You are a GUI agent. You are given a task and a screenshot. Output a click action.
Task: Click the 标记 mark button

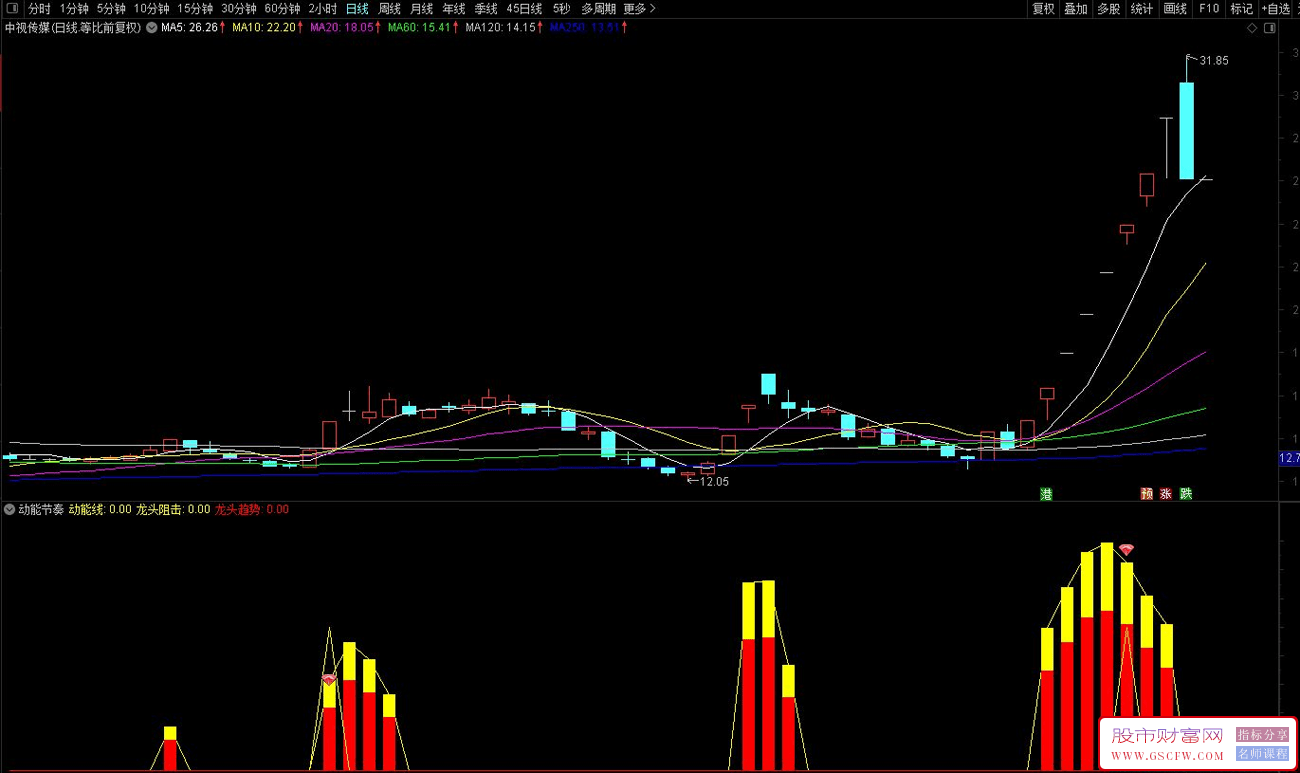coord(1241,9)
